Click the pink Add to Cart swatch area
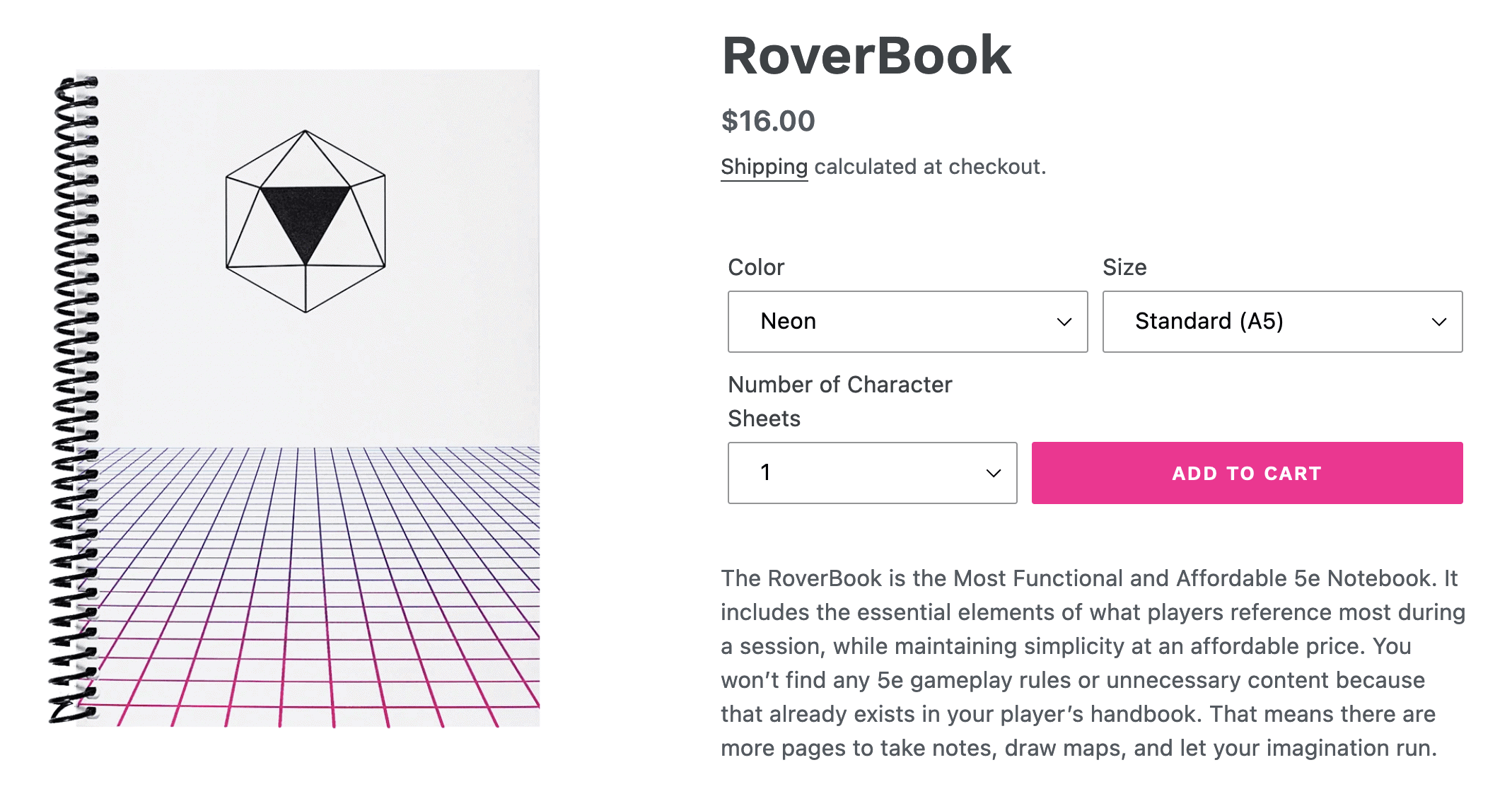Screen dimensions: 1512x789 coord(1247,473)
